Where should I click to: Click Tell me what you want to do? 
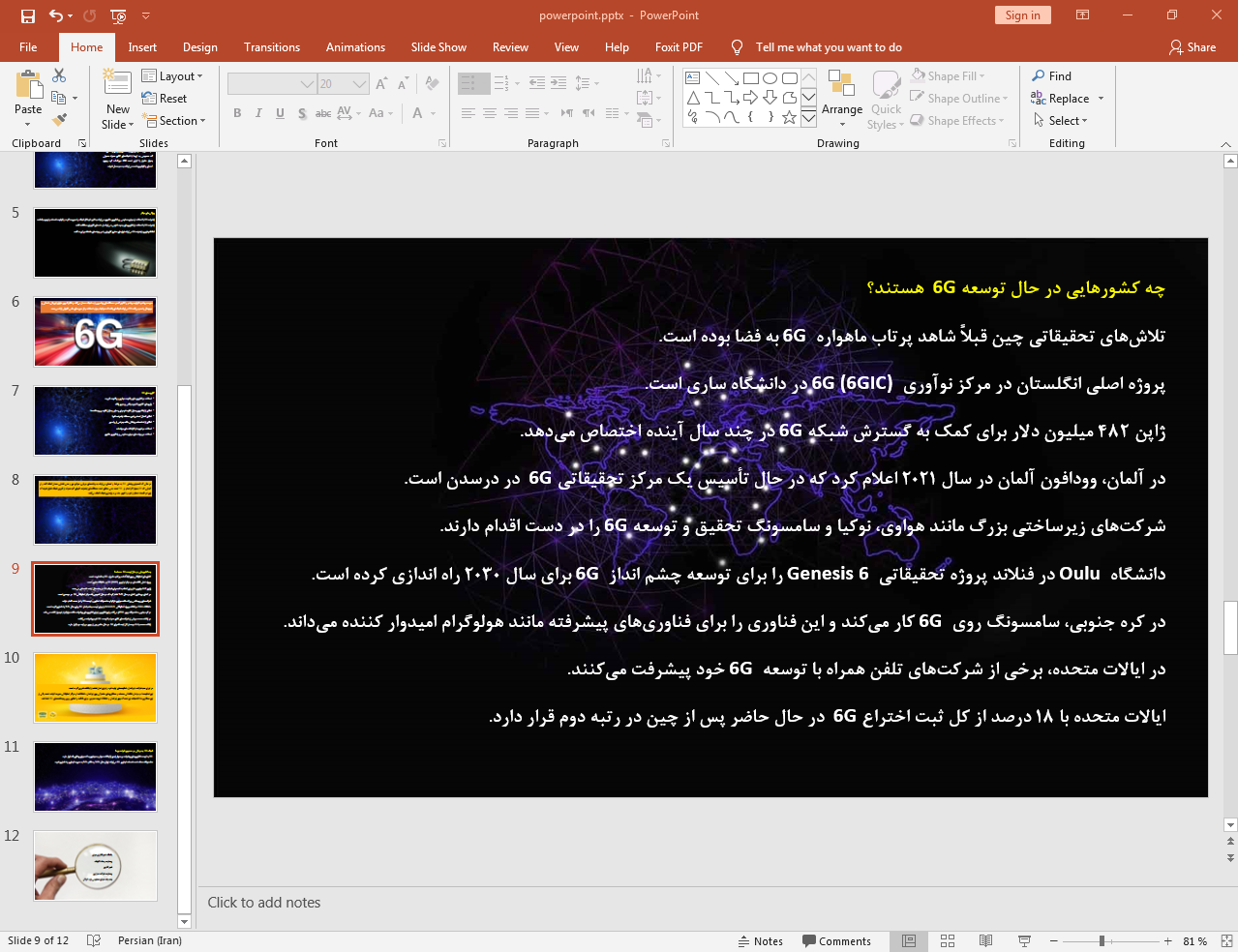(x=829, y=47)
